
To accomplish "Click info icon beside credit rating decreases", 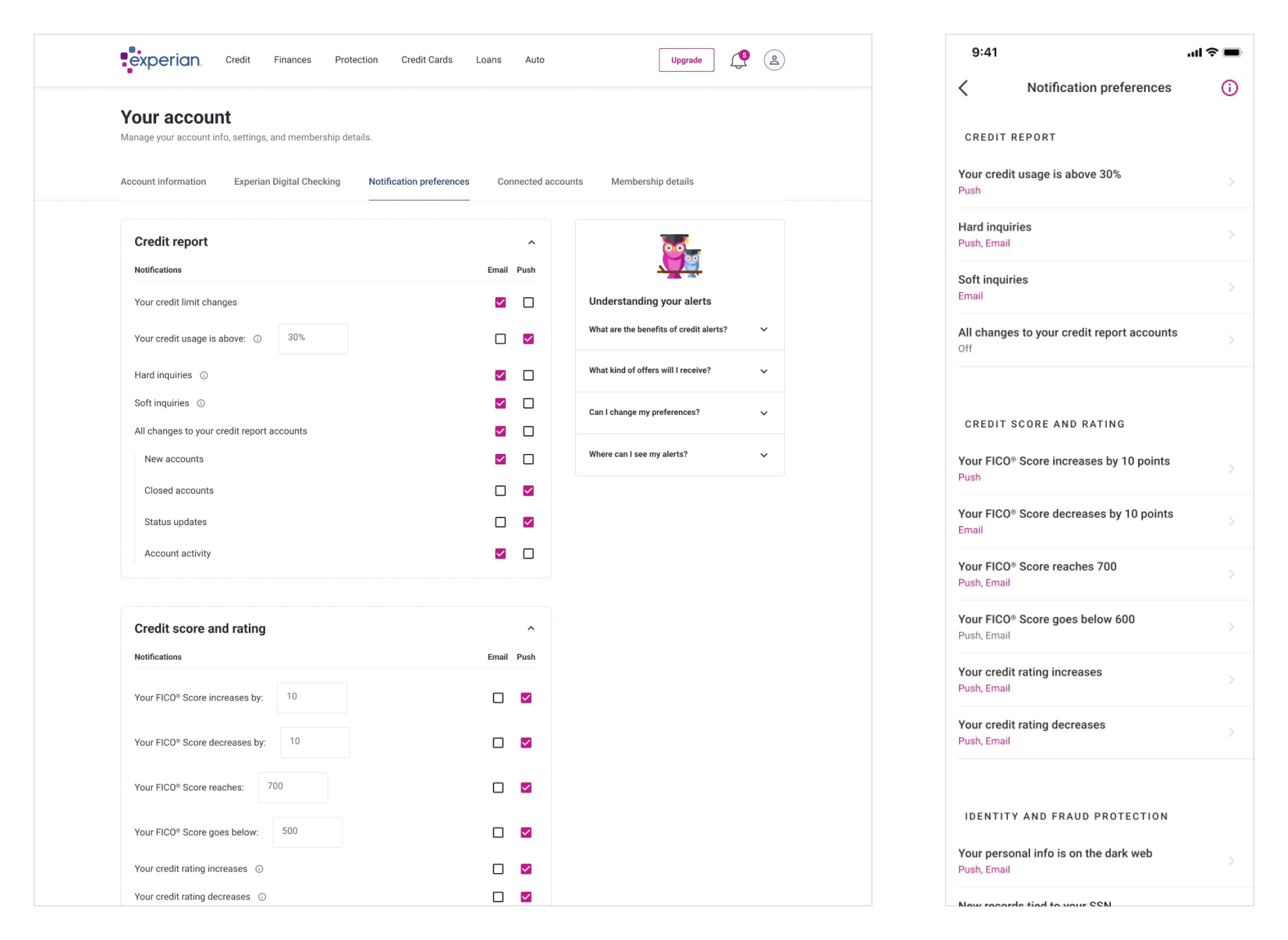I will [262, 897].
